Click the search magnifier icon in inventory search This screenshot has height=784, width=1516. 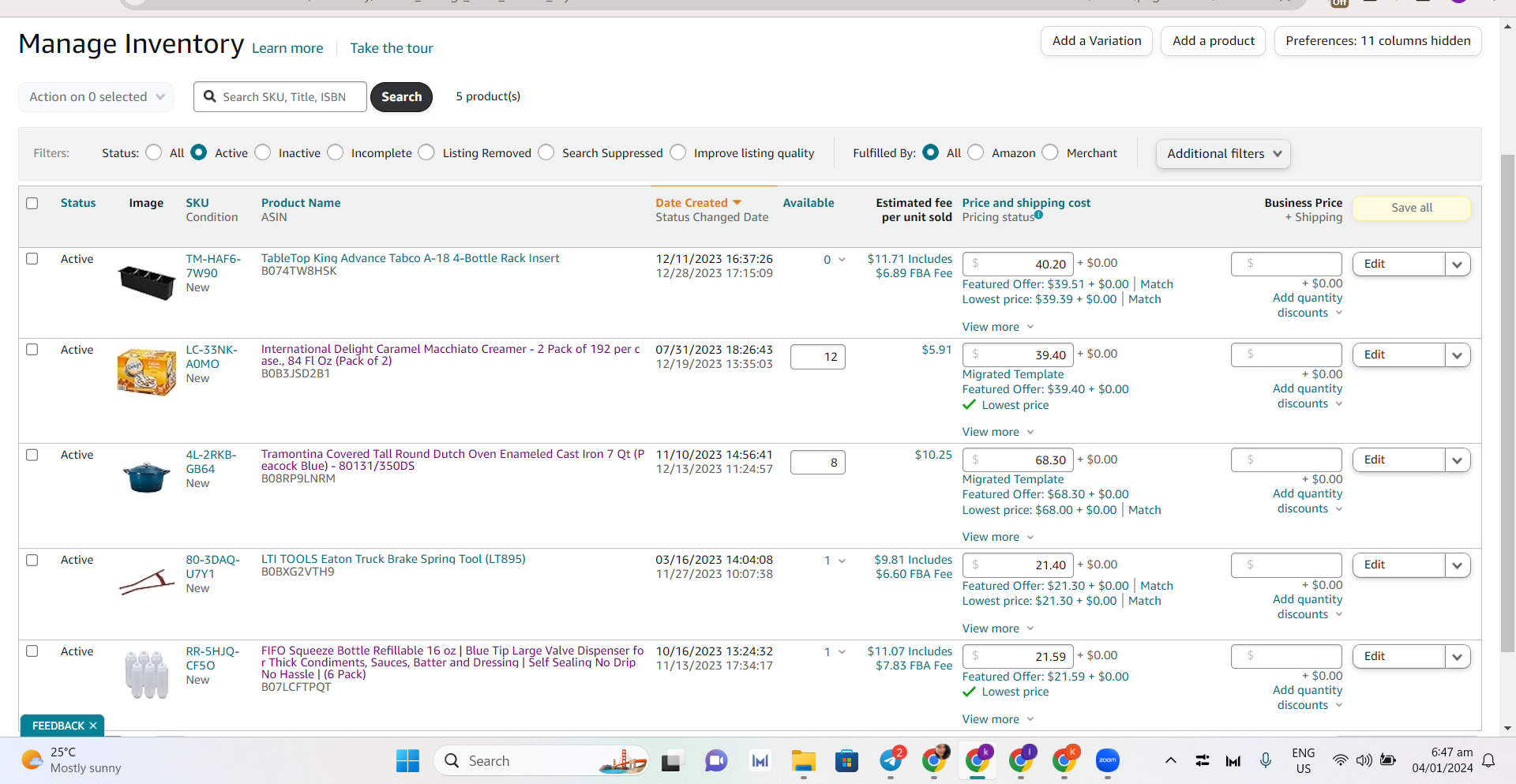click(x=210, y=96)
